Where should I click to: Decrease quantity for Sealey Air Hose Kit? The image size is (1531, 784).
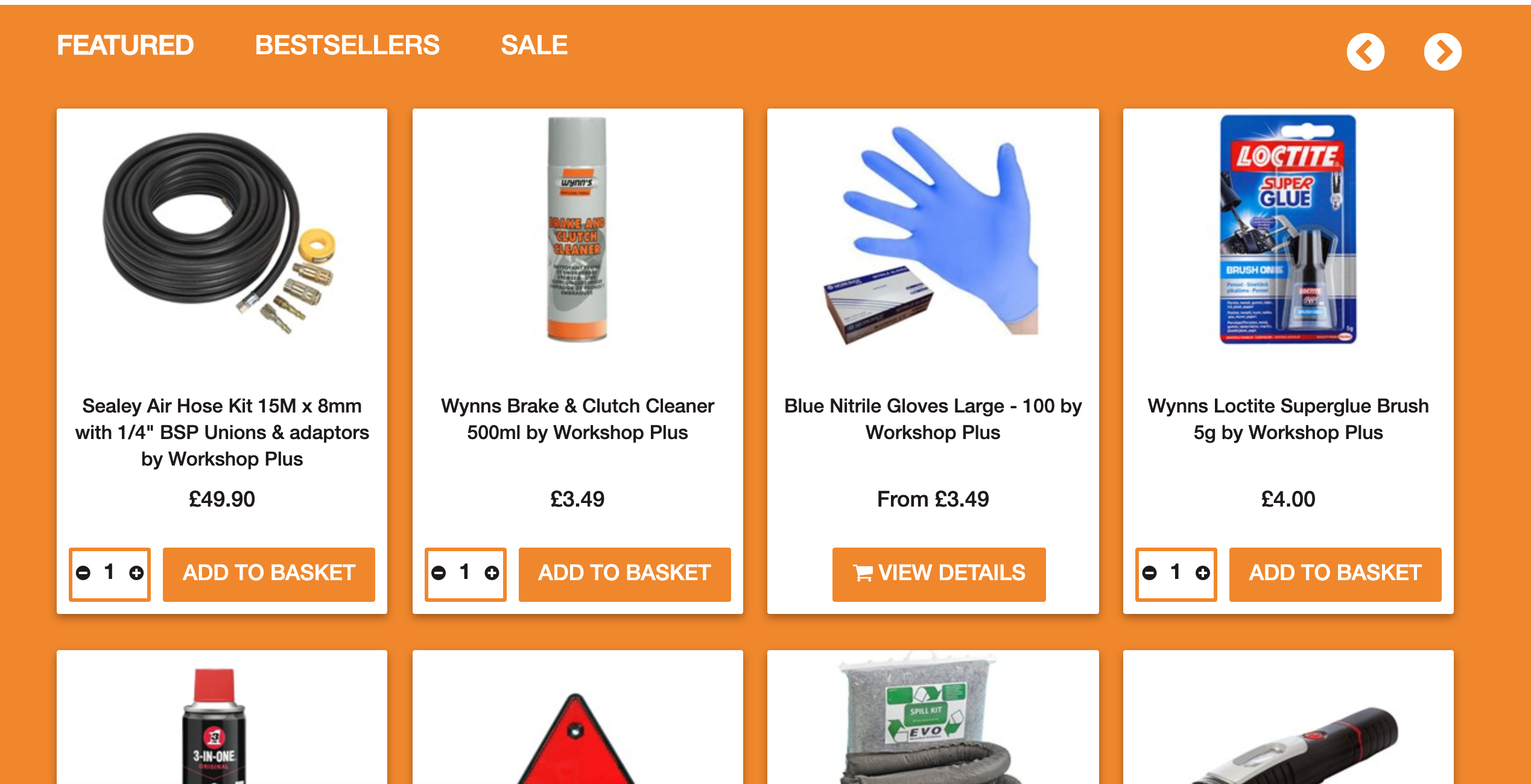[83, 573]
